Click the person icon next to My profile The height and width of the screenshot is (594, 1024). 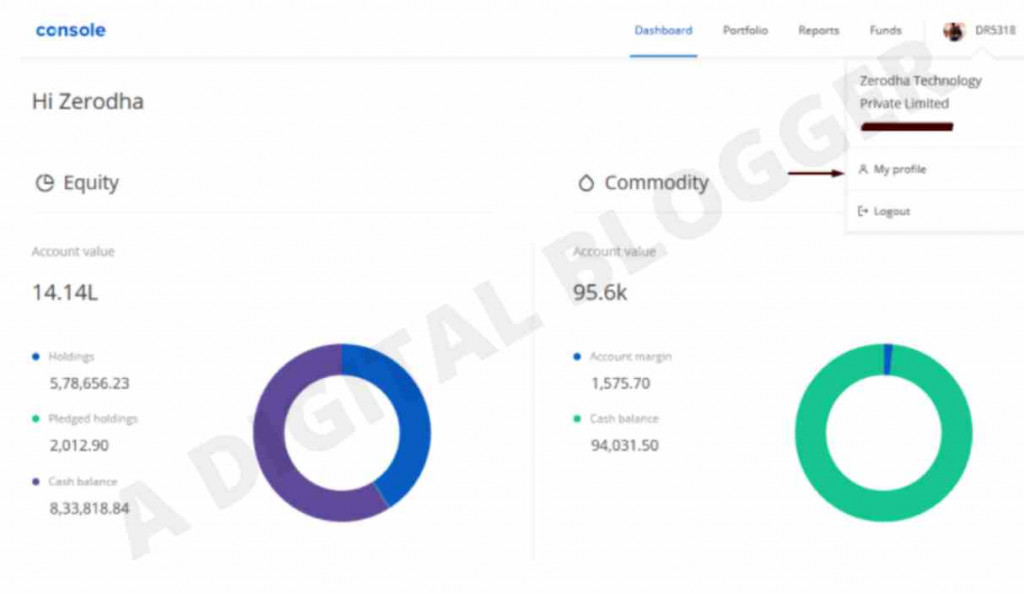tap(864, 169)
